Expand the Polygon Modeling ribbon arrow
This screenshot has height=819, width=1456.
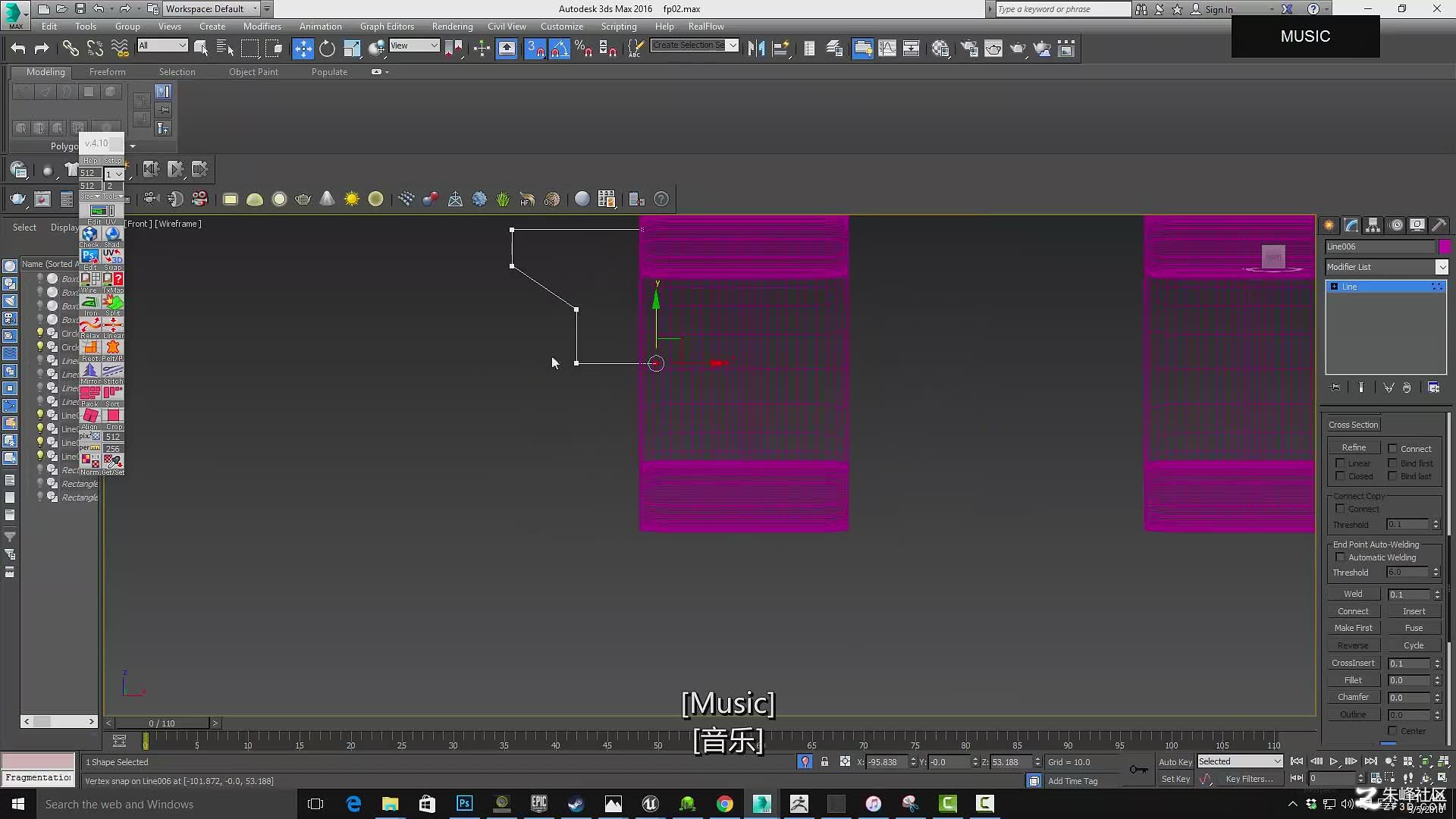(133, 146)
